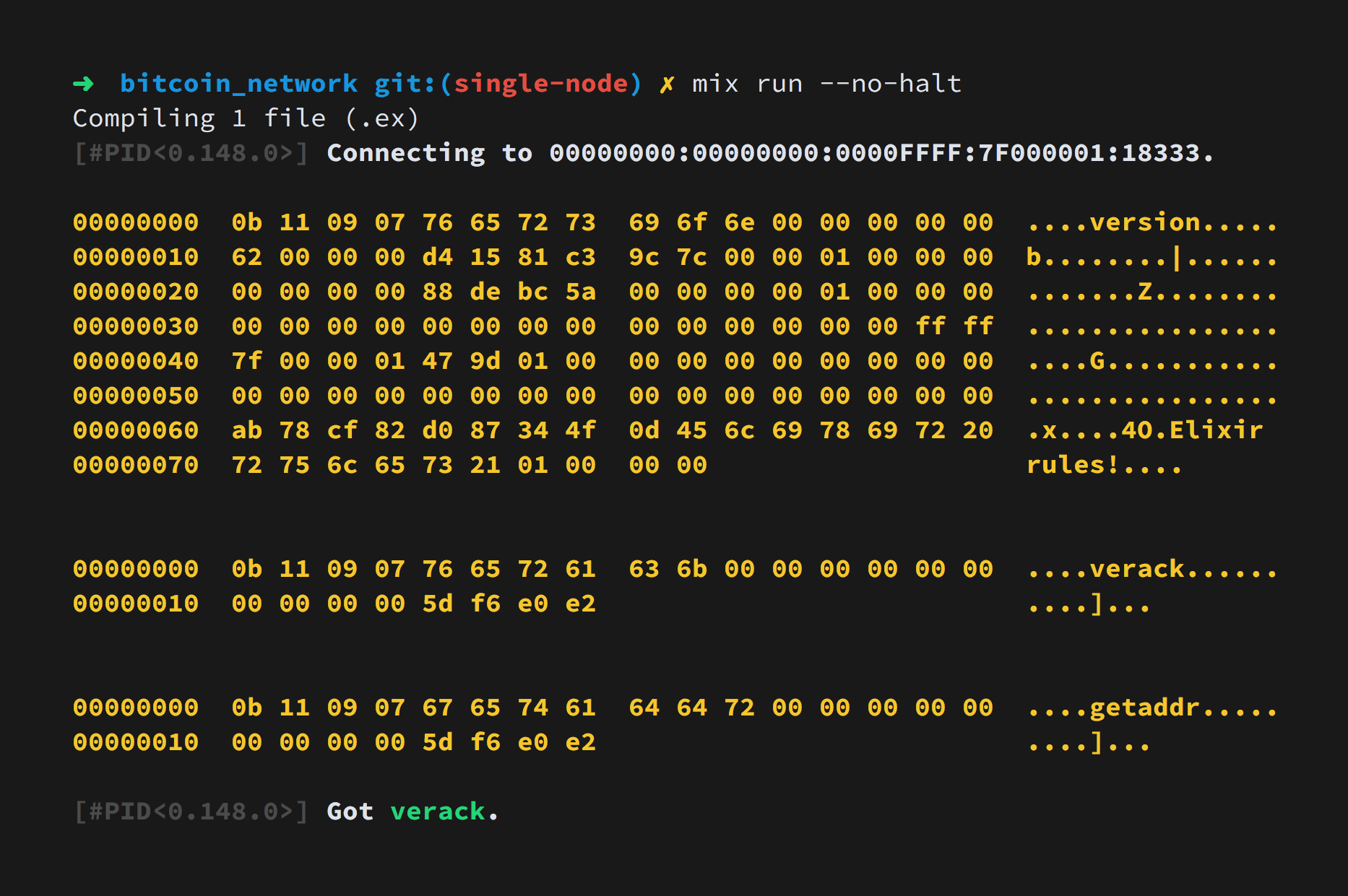Click the ....getaddr..... ASCII text

click(x=1152, y=708)
